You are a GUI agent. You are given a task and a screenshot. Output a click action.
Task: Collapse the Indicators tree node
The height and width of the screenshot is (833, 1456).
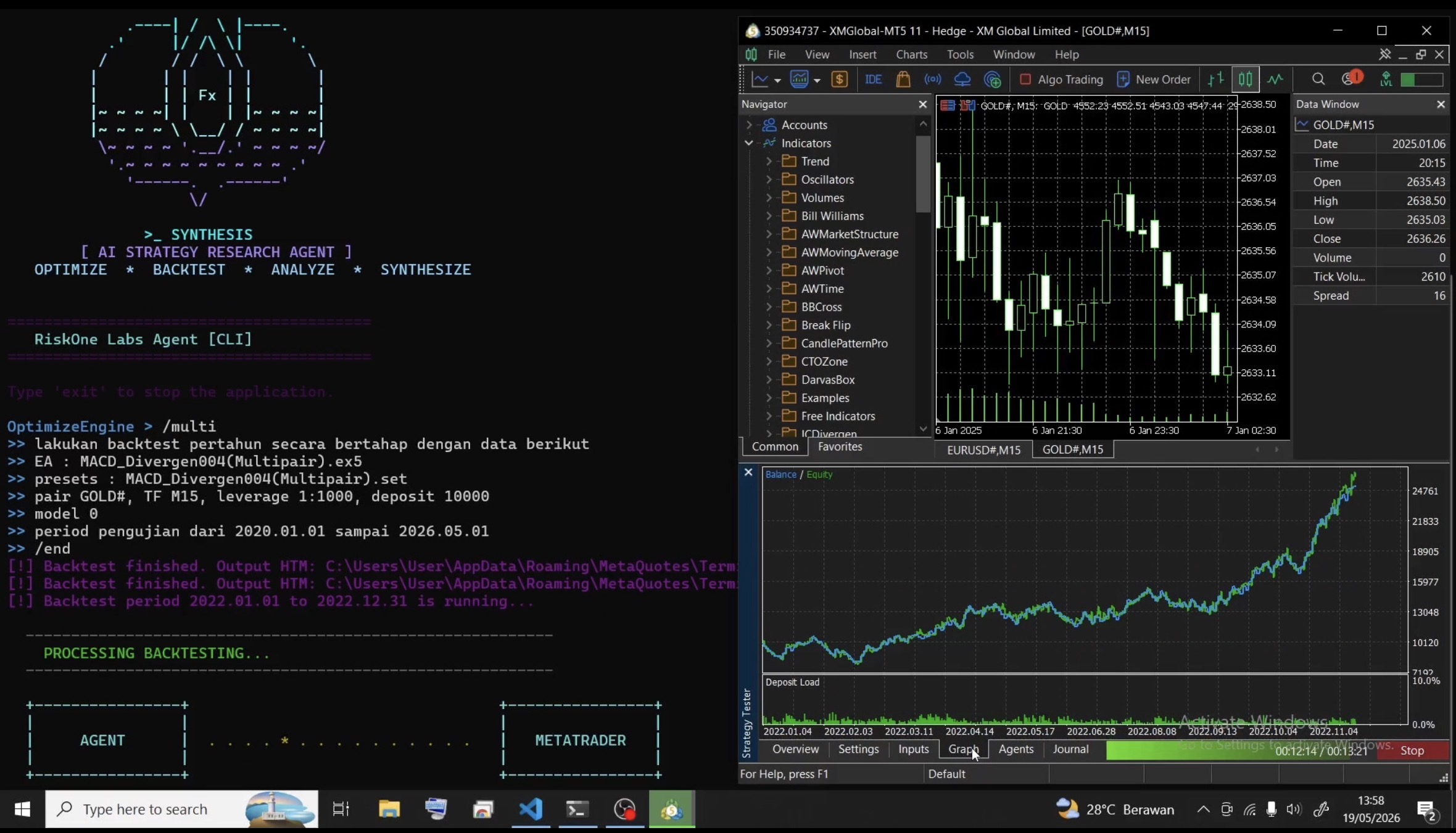(x=749, y=143)
